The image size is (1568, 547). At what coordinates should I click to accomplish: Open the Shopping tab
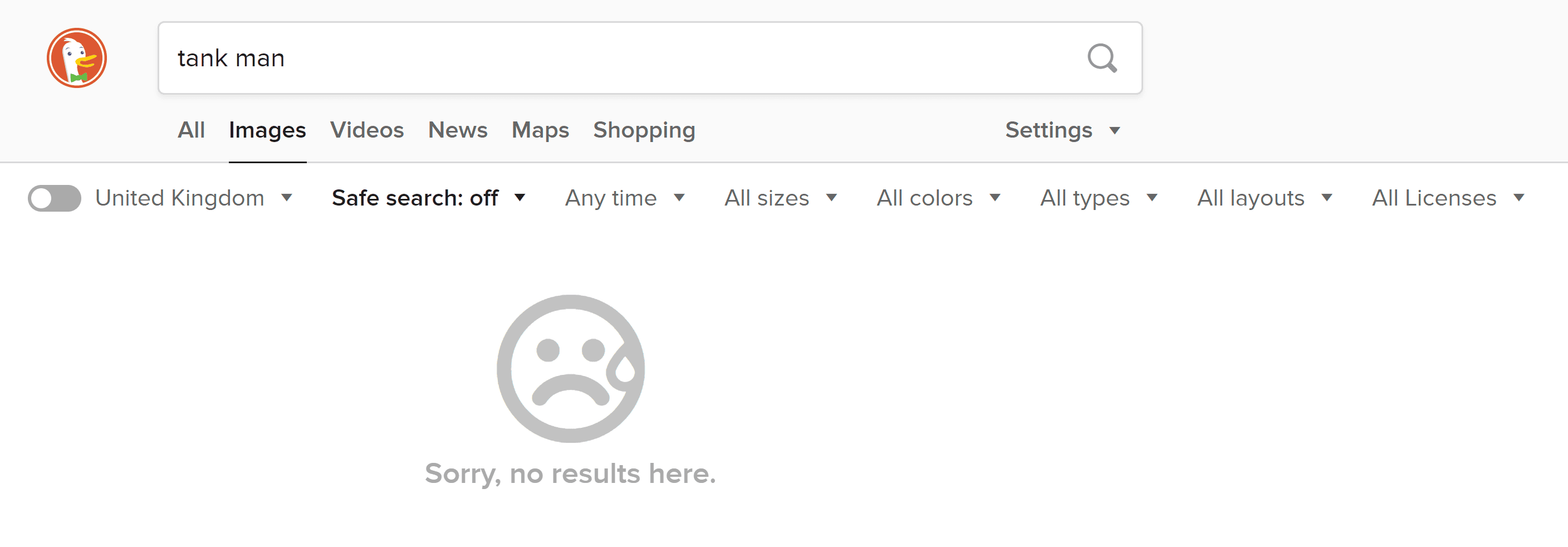[644, 130]
